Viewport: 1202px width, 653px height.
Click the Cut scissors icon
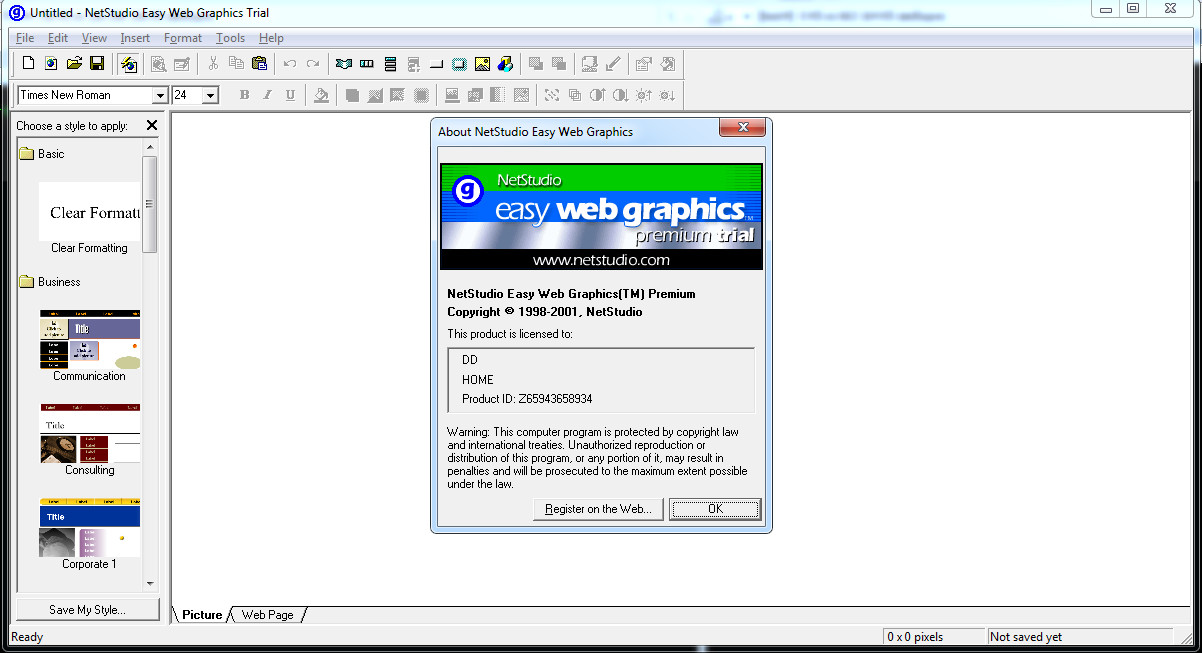(213, 64)
